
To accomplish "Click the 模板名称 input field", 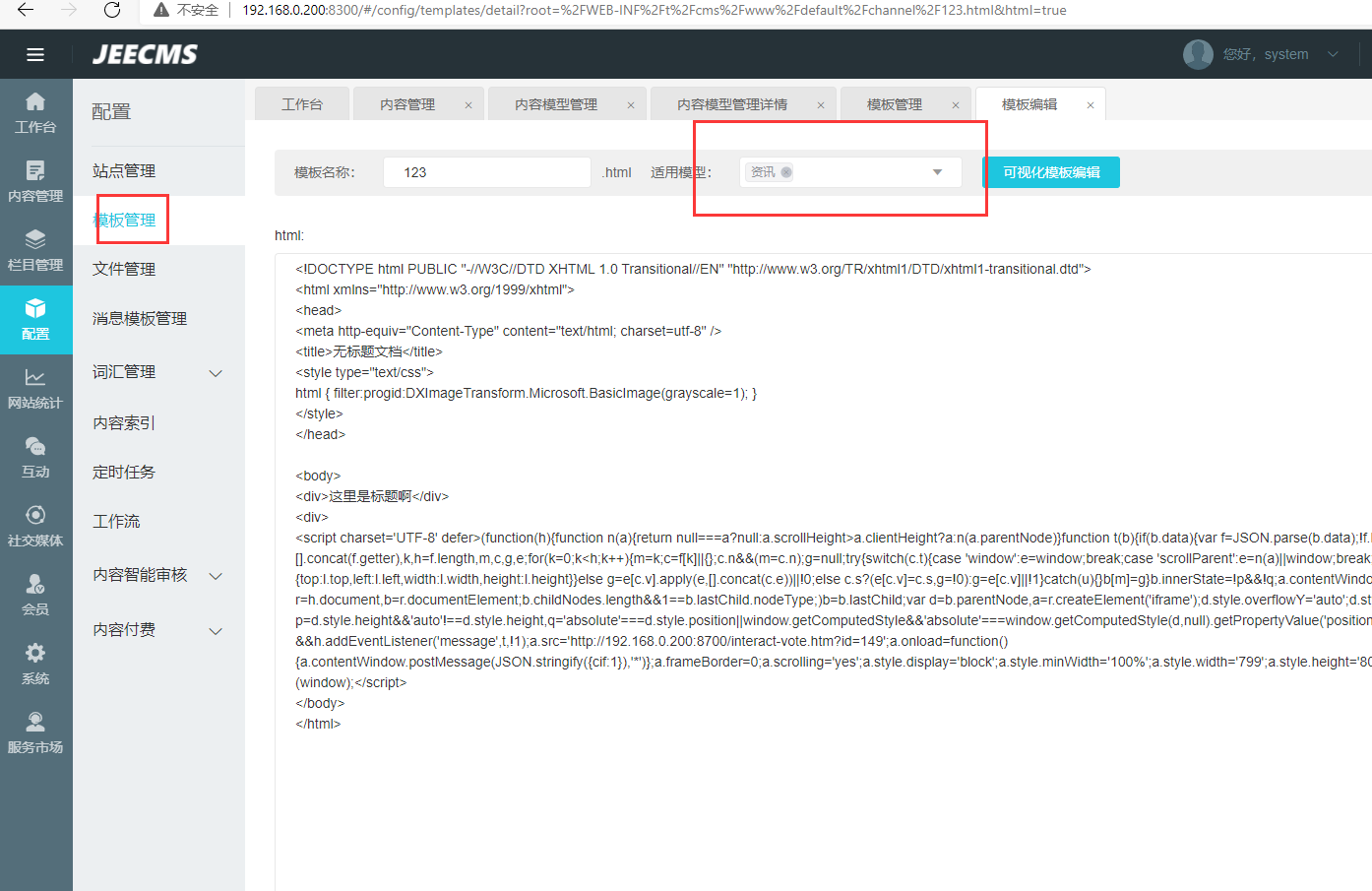I will click(x=487, y=172).
